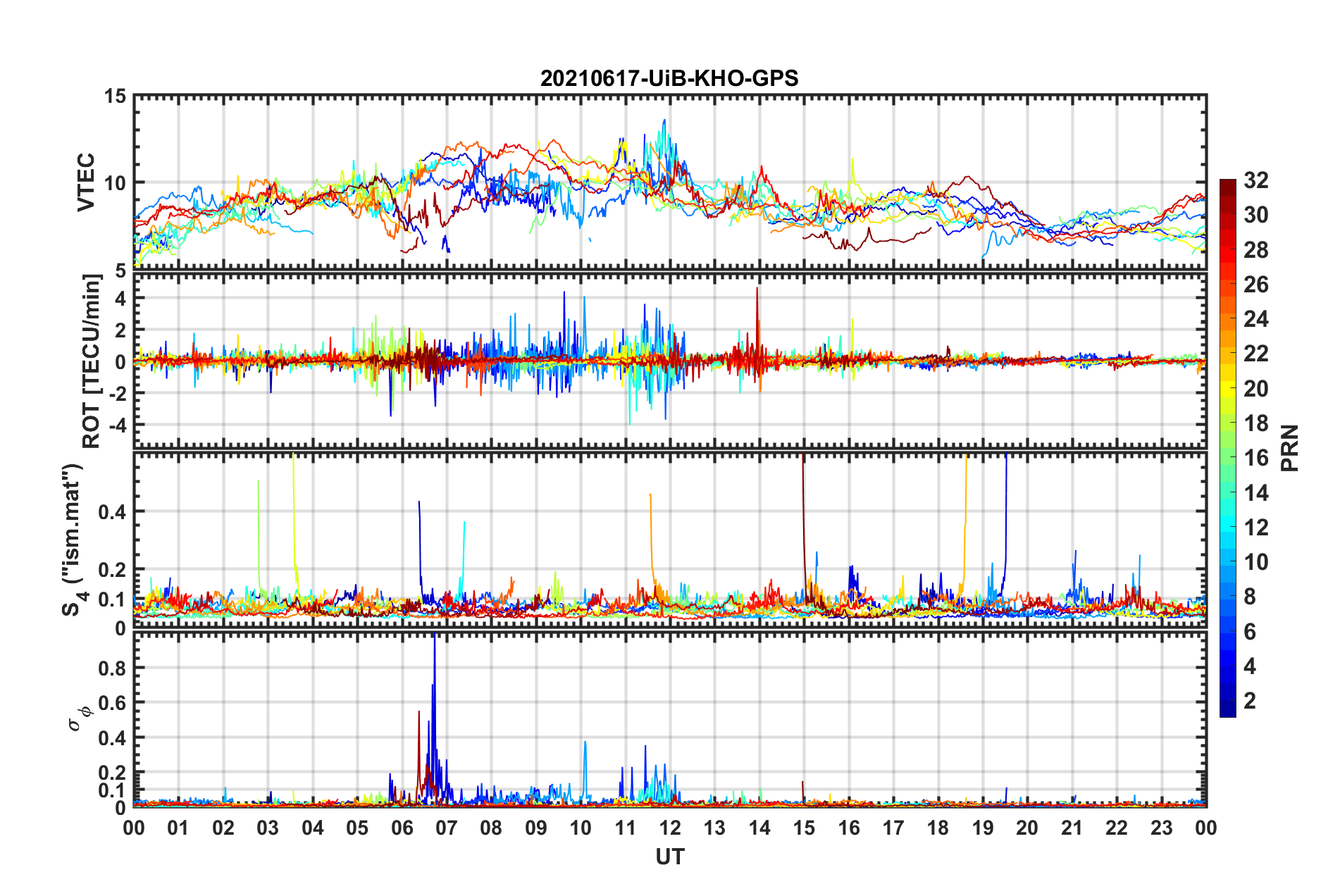
Task: Click the "UT" x-axis label
Action: (x=669, y=857)
